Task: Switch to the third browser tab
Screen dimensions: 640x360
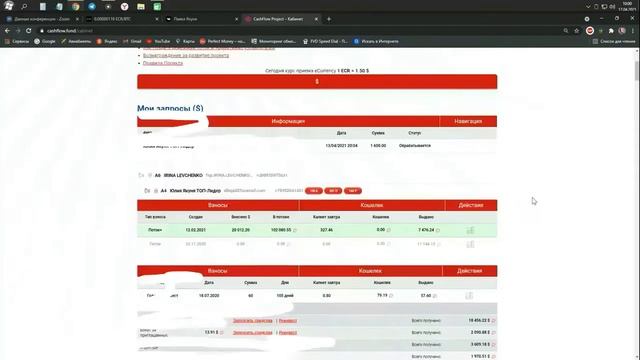Action: pos(201,19)
